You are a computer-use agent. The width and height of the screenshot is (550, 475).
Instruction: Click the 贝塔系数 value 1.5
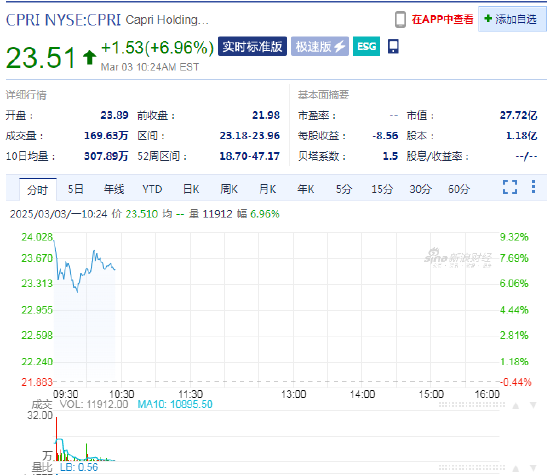click(x=390, y=156)
